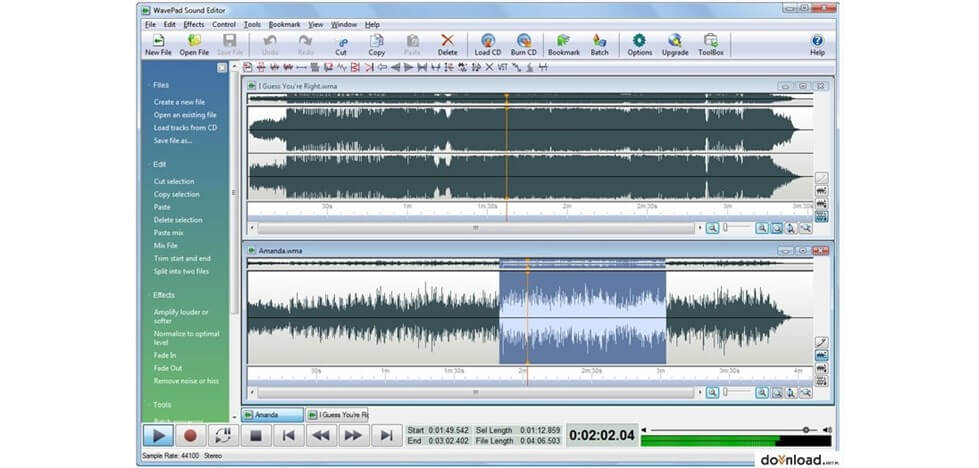Open the Effects menu
This screenshot has height=468, width=979.
coord(194,24)
